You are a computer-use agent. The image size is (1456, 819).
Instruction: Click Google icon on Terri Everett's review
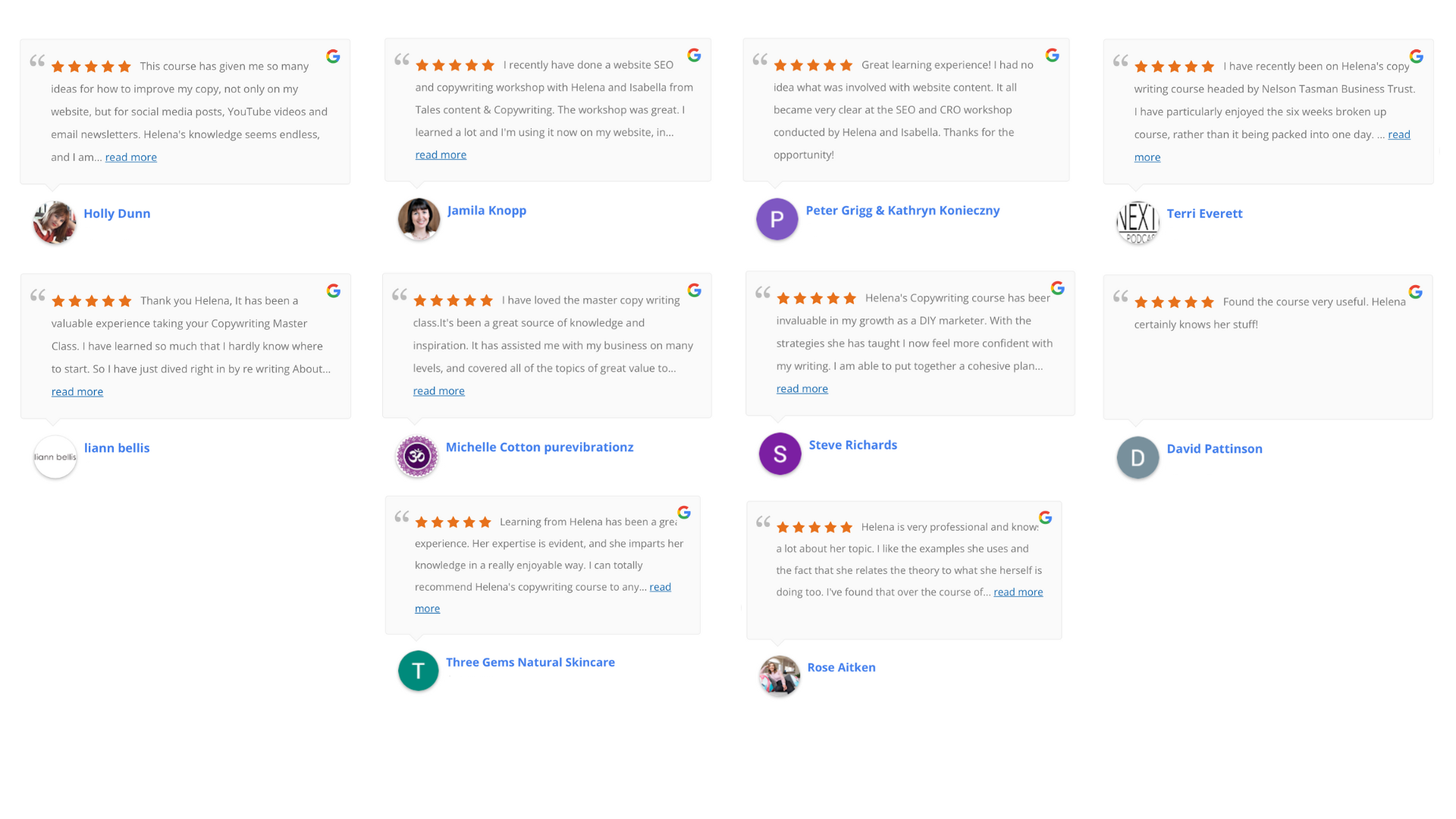(x=1416, y=56)
